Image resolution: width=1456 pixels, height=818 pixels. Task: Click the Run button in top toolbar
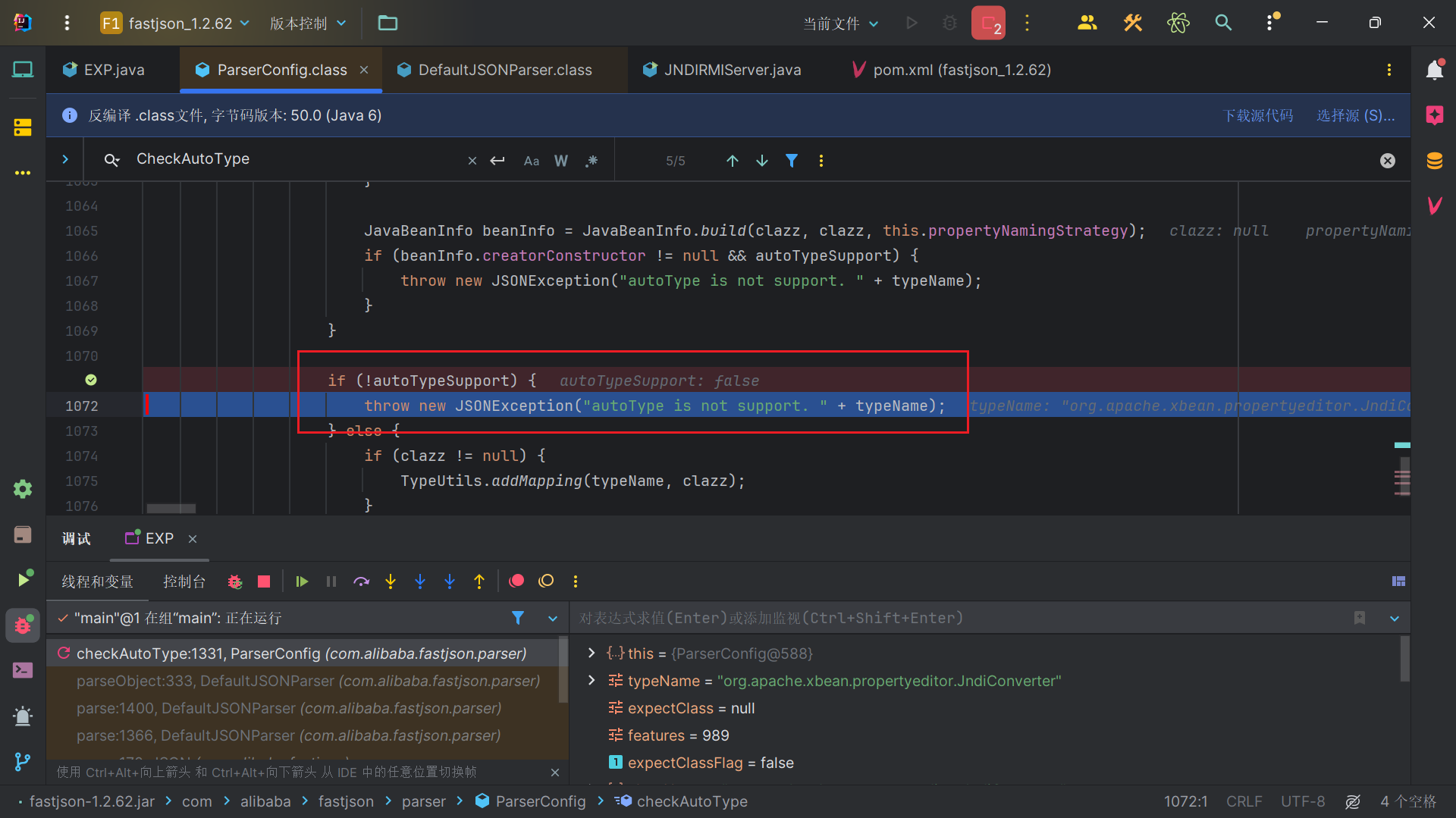(912, 24)
